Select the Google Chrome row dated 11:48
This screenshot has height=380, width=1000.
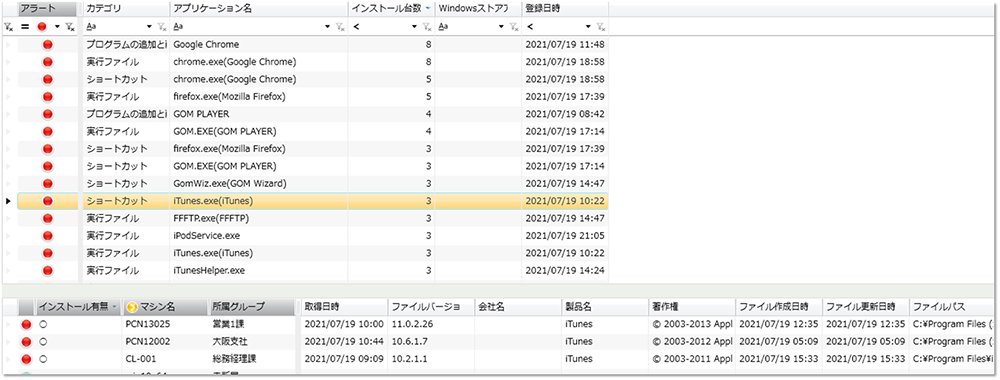point(312,45)
